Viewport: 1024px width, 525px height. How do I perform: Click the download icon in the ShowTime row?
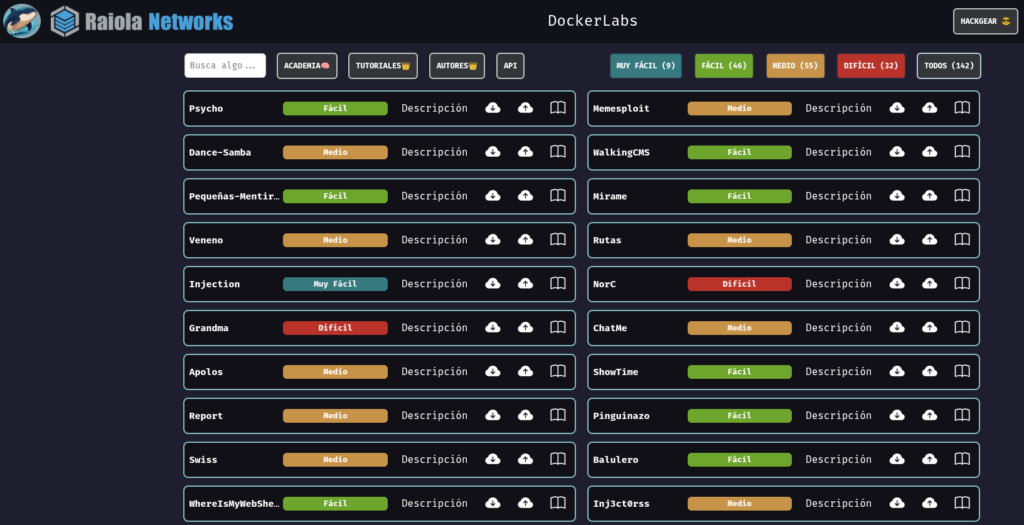[x=897, y=371]
